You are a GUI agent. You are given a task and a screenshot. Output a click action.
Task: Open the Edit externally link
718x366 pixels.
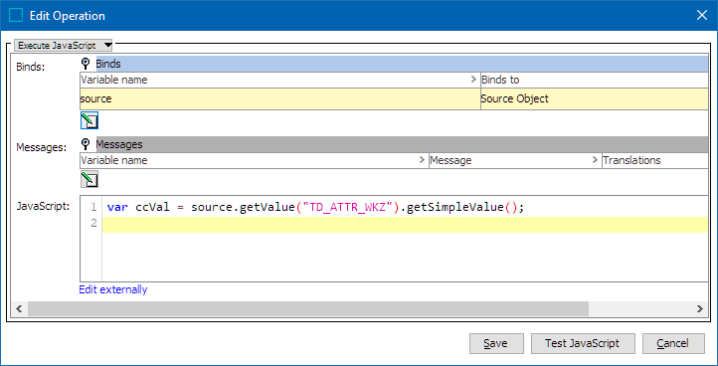coord(113,290)
